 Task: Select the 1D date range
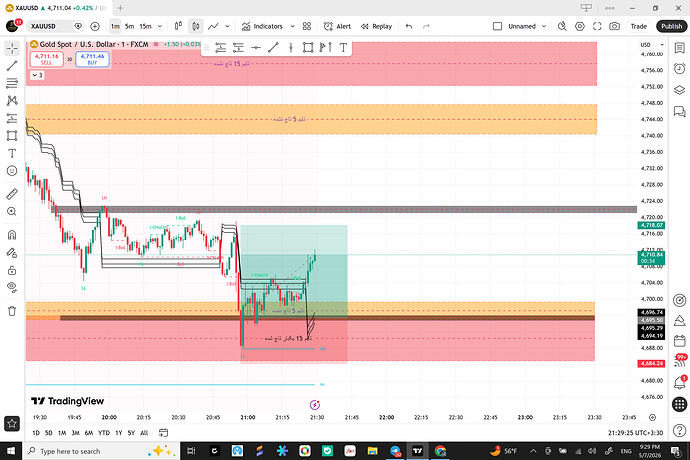36,433
